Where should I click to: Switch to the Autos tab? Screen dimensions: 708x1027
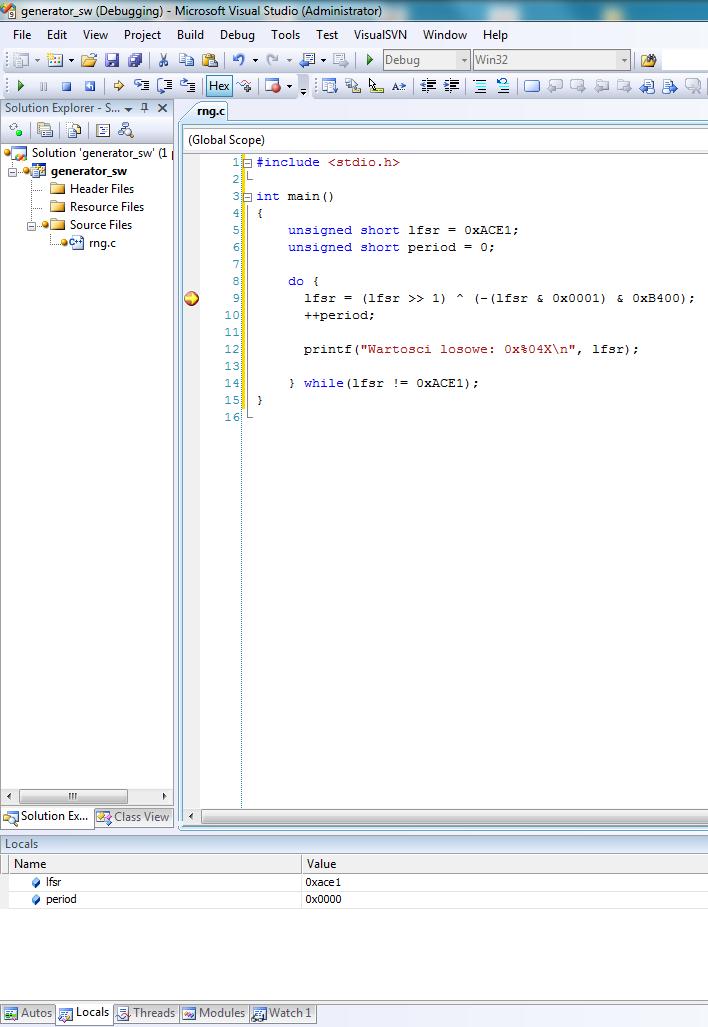(x=28, y=1013)
